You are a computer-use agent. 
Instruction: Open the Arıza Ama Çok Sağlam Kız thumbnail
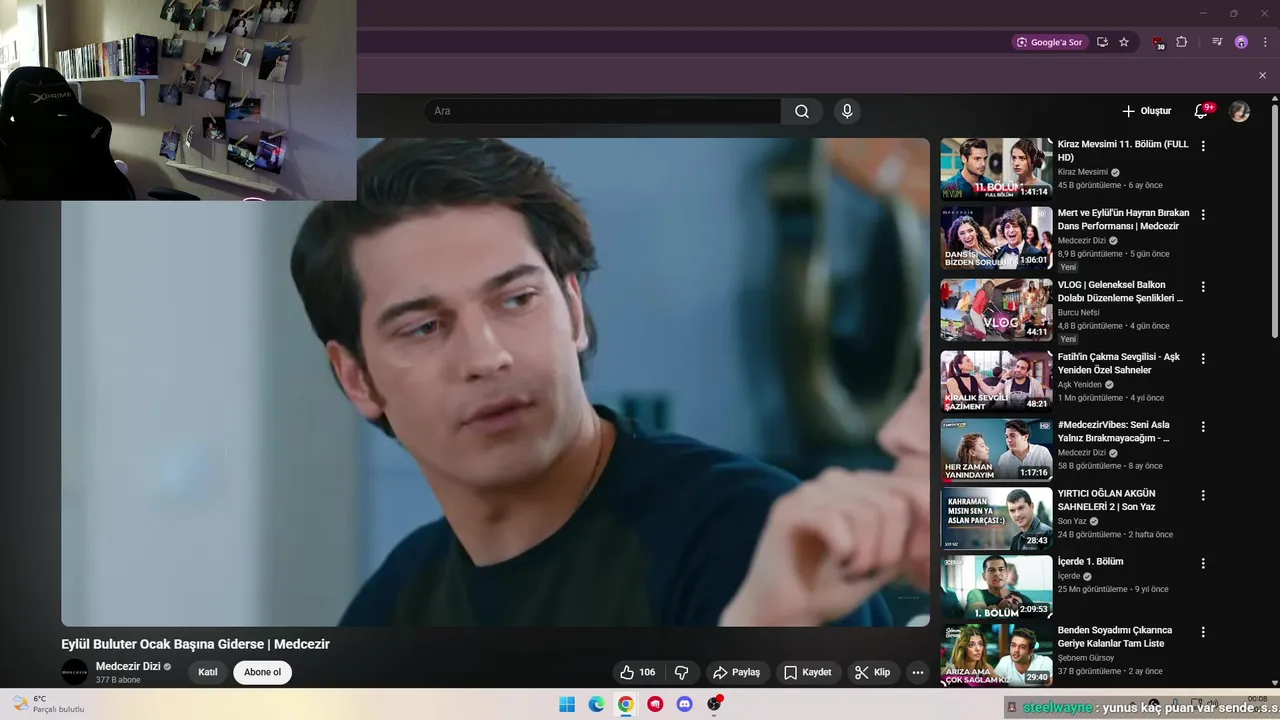(x=996, y=655)
